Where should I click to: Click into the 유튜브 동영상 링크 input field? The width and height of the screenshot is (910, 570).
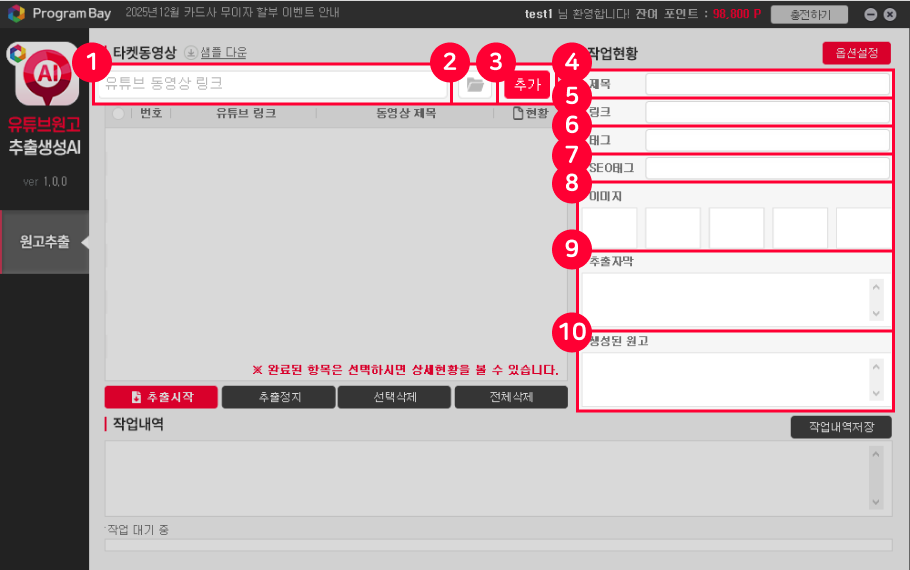point(272,84)
